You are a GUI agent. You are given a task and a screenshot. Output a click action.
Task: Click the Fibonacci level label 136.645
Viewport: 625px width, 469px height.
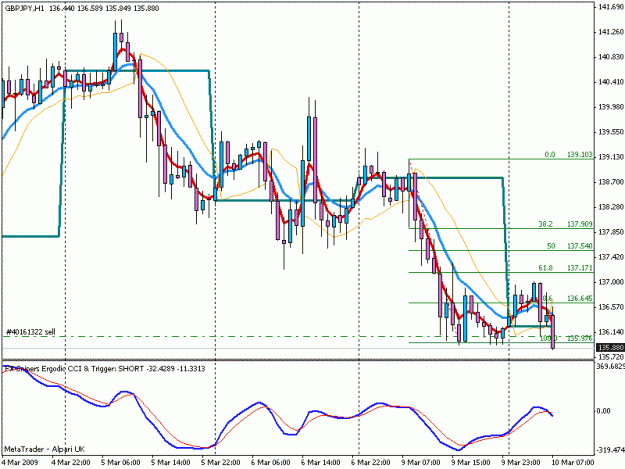click(580, 298)
